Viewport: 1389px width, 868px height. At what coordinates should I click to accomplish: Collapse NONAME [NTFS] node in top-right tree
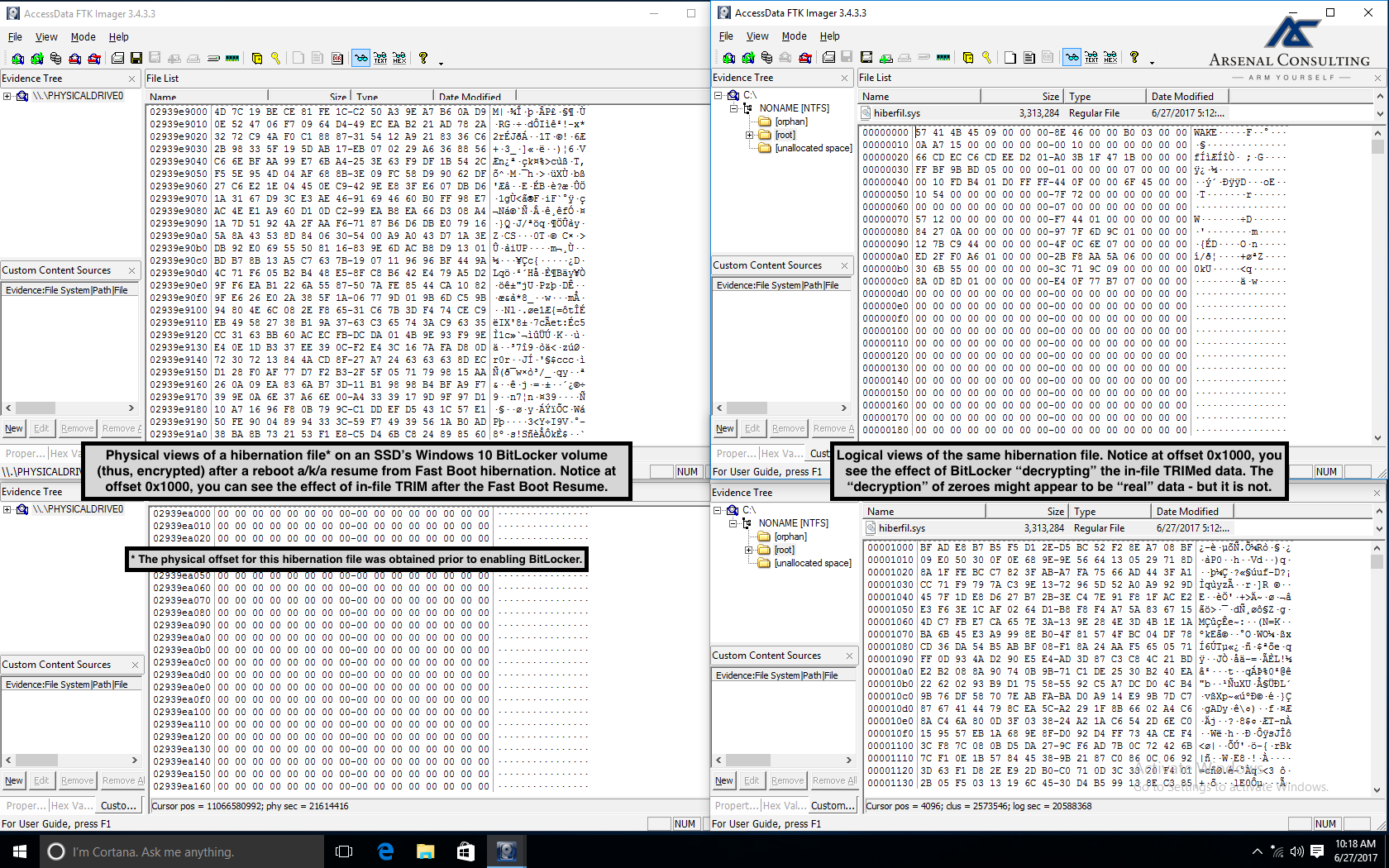click(733, 108)
